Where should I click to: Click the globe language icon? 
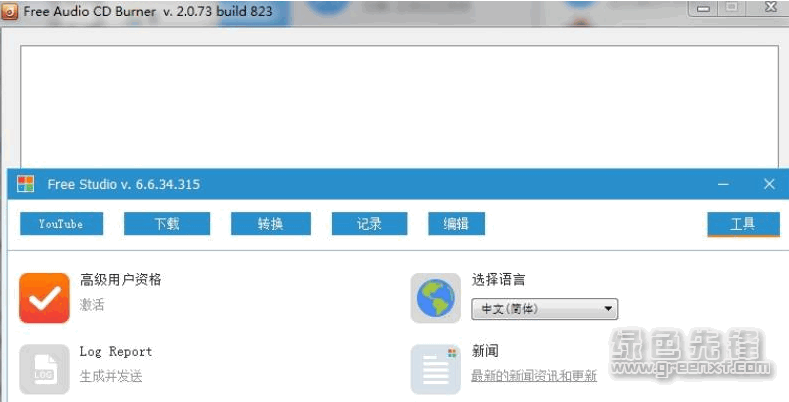click(x=436, y=298)
